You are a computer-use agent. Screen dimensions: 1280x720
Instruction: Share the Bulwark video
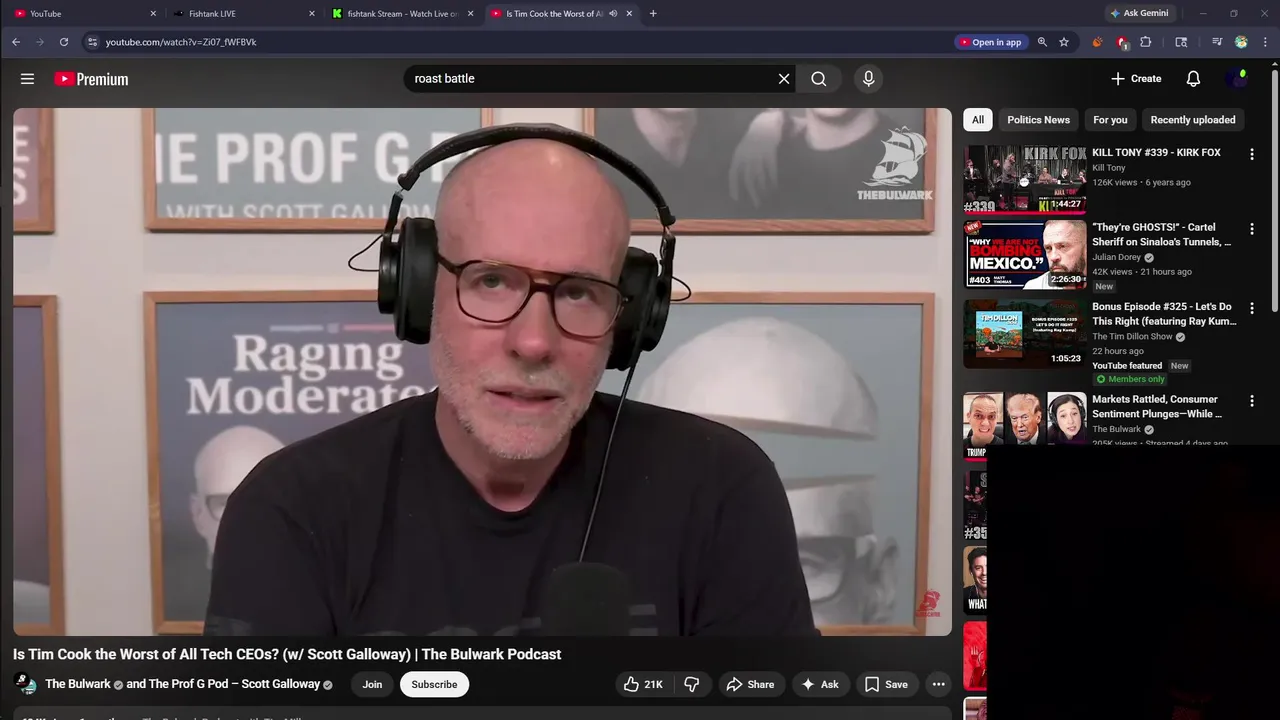(x=750, y=684)
